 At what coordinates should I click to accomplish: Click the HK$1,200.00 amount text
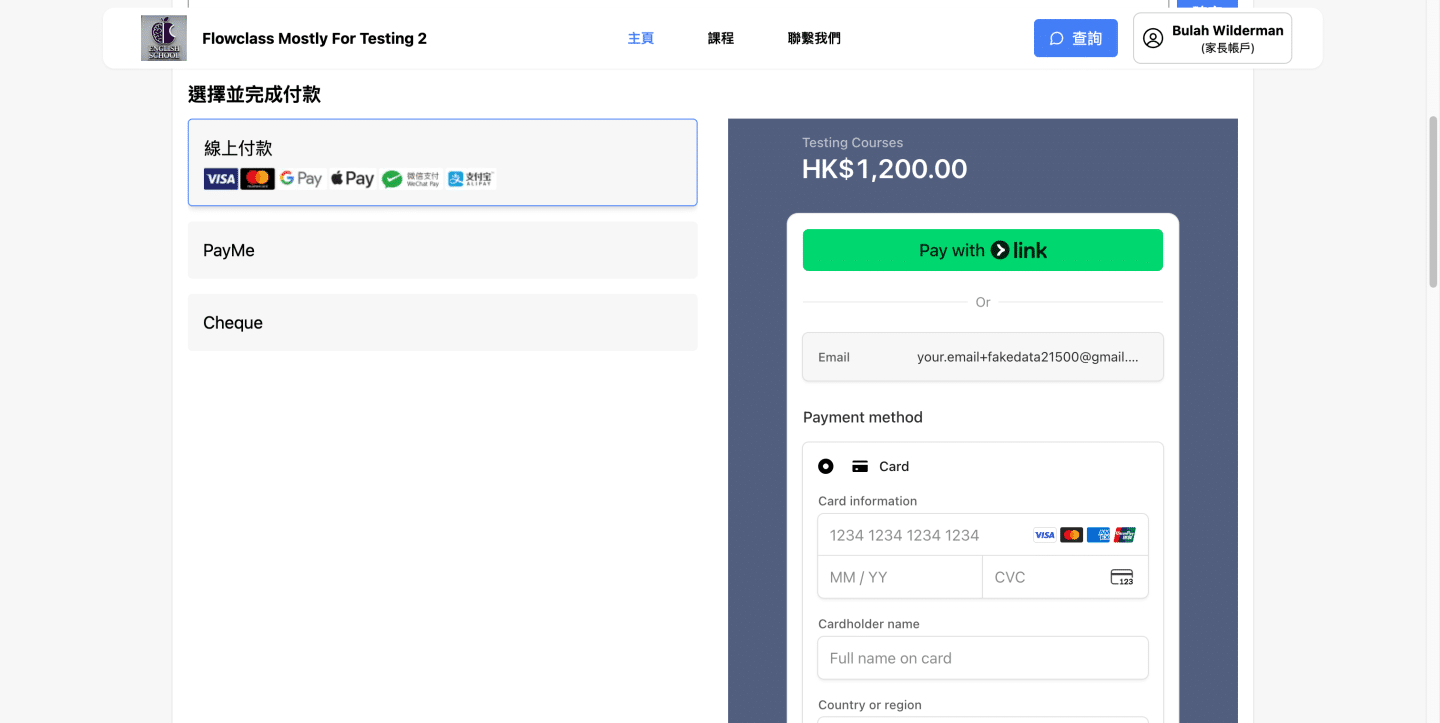coord(885,169)
